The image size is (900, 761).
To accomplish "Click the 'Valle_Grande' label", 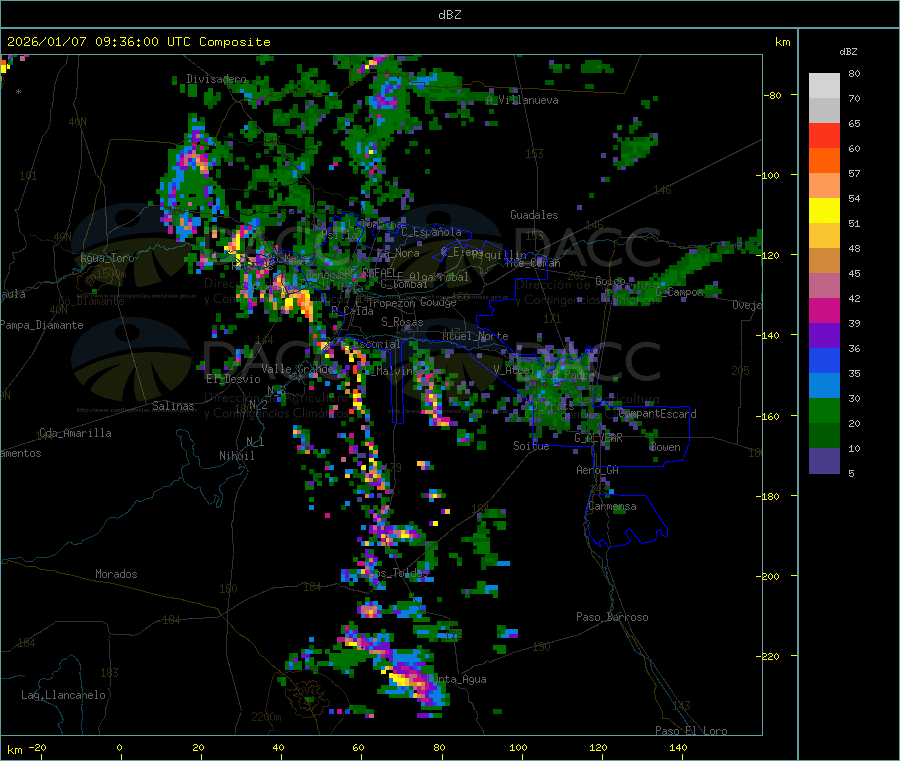I will [297, 368].
